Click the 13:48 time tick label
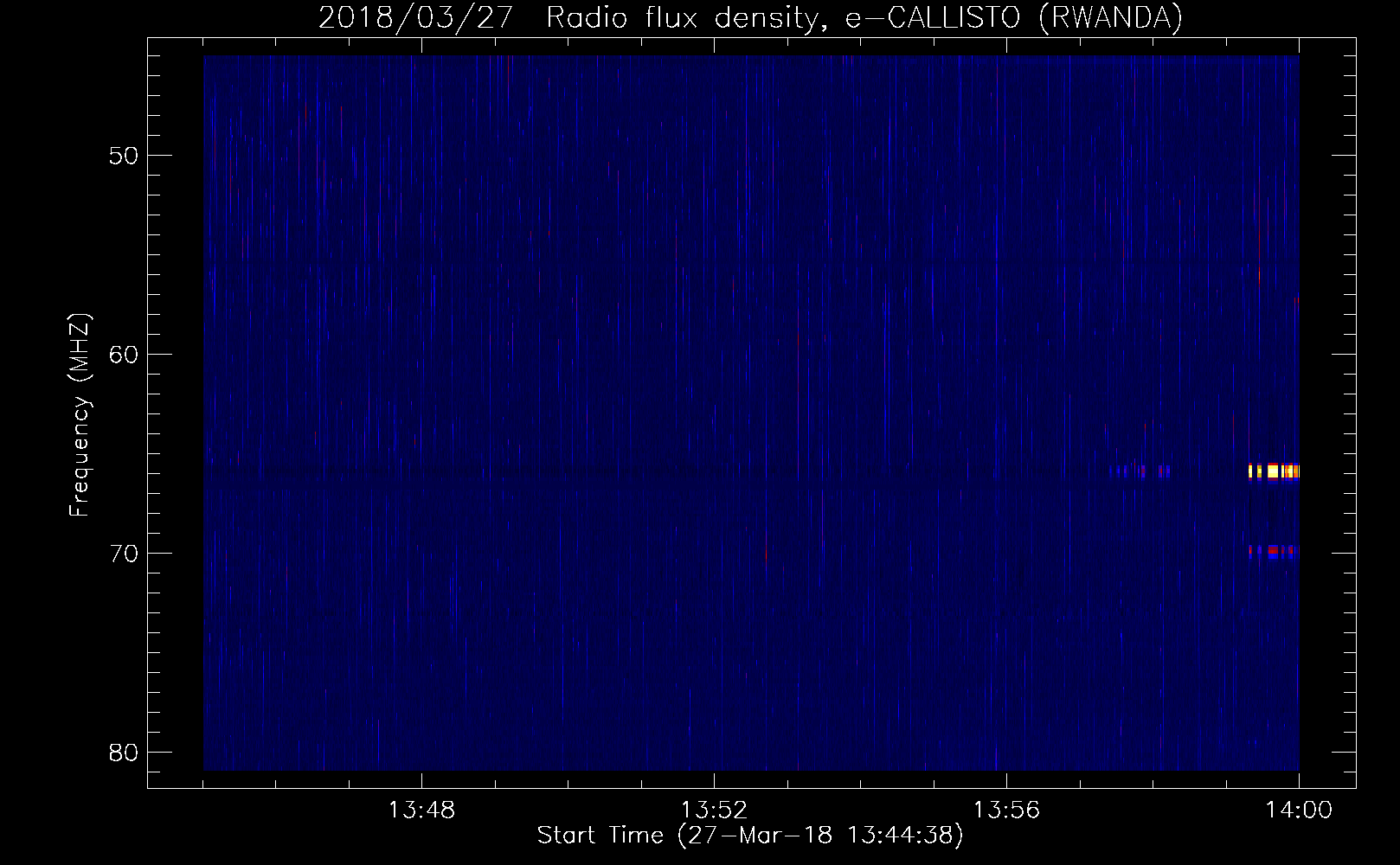 (x=421, y=811)
